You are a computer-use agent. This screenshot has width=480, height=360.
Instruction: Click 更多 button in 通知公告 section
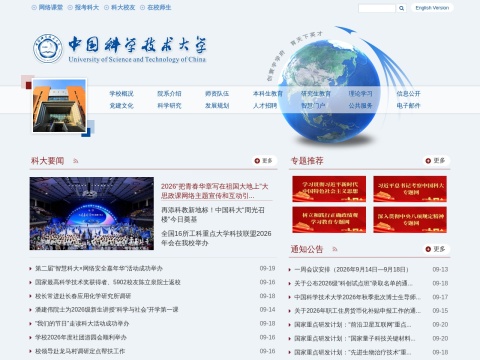436,249
